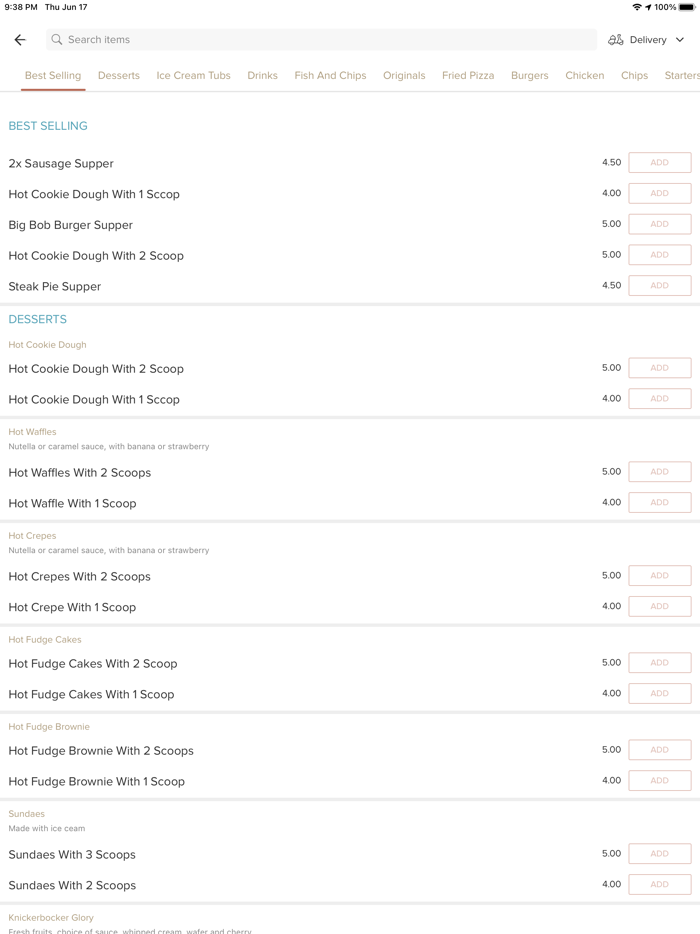
Task: Add Hot Waffles With 2 Scoops
Action: (x=659, y=472)
